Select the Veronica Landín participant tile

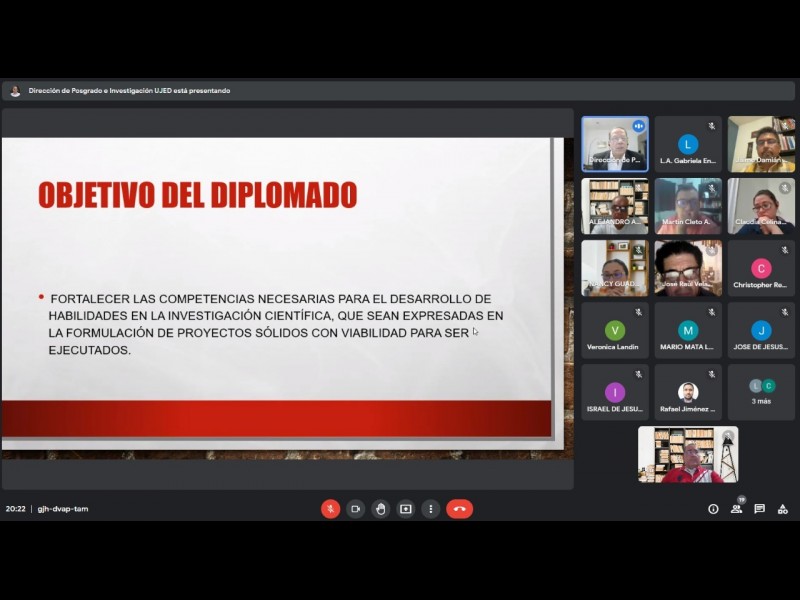(x=615, y=331)
